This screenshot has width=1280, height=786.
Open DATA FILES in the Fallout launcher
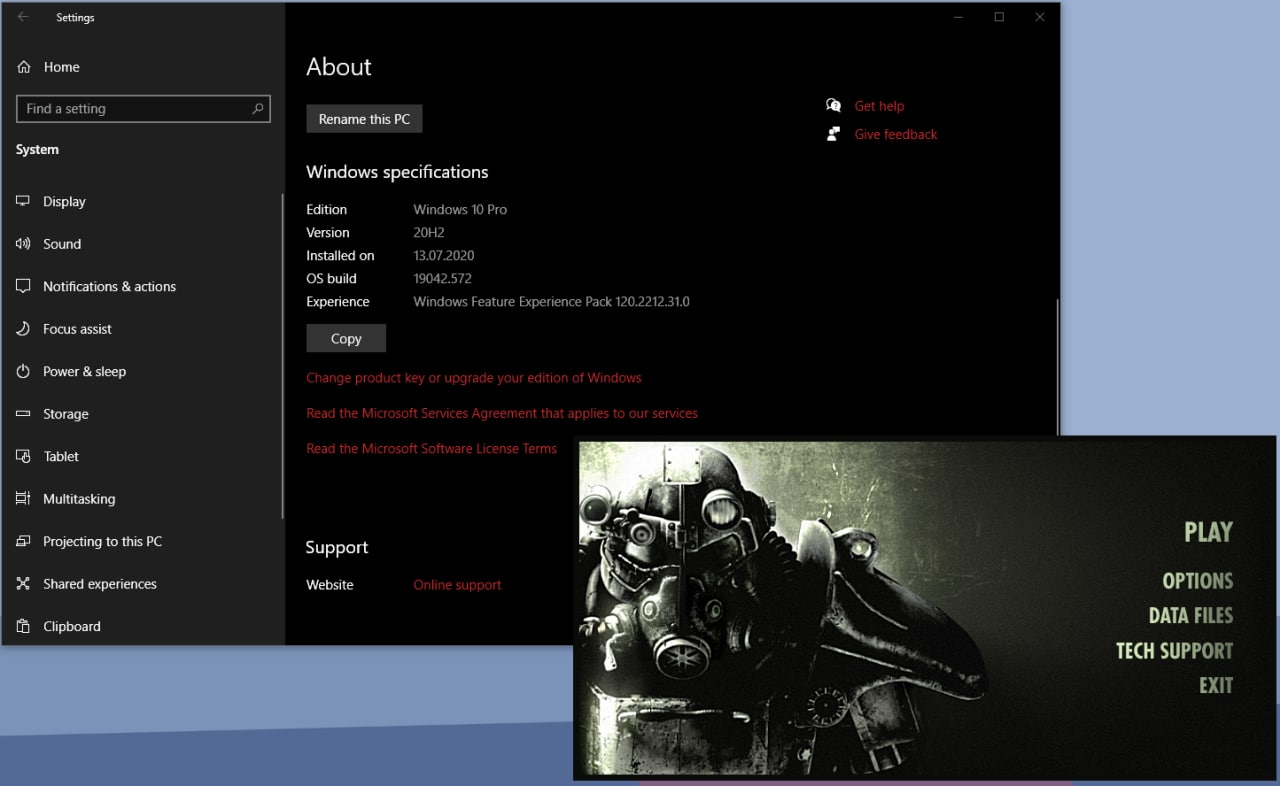click(1190, 616)
